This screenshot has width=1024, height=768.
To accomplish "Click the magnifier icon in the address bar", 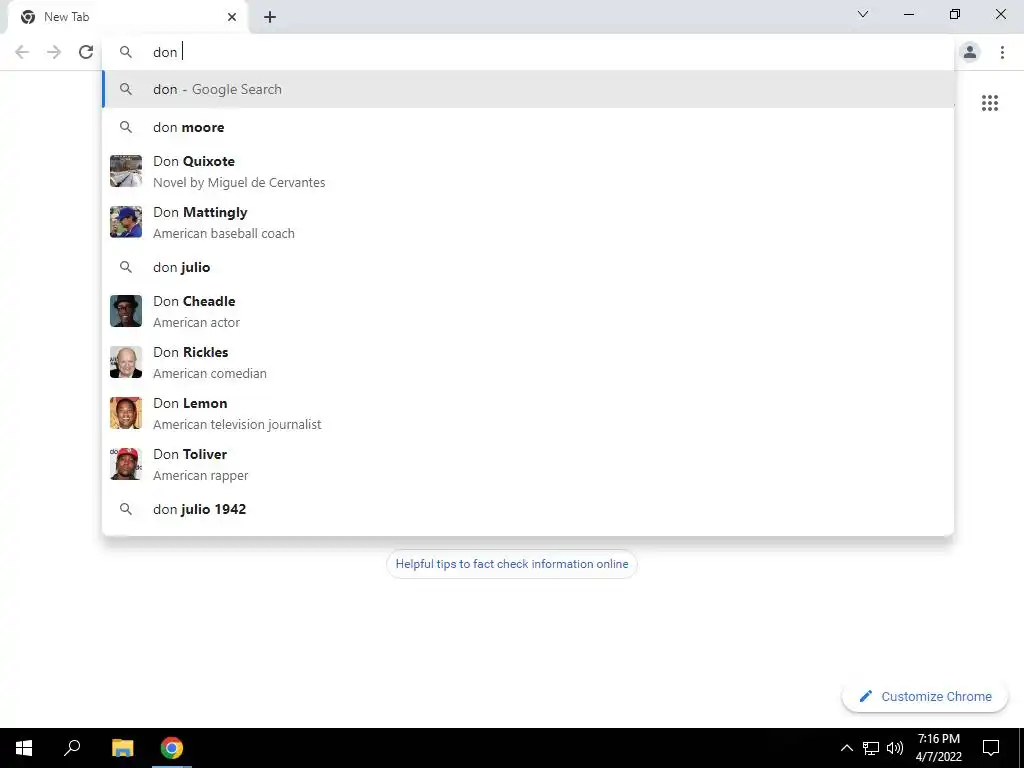I will pos(126,52).
